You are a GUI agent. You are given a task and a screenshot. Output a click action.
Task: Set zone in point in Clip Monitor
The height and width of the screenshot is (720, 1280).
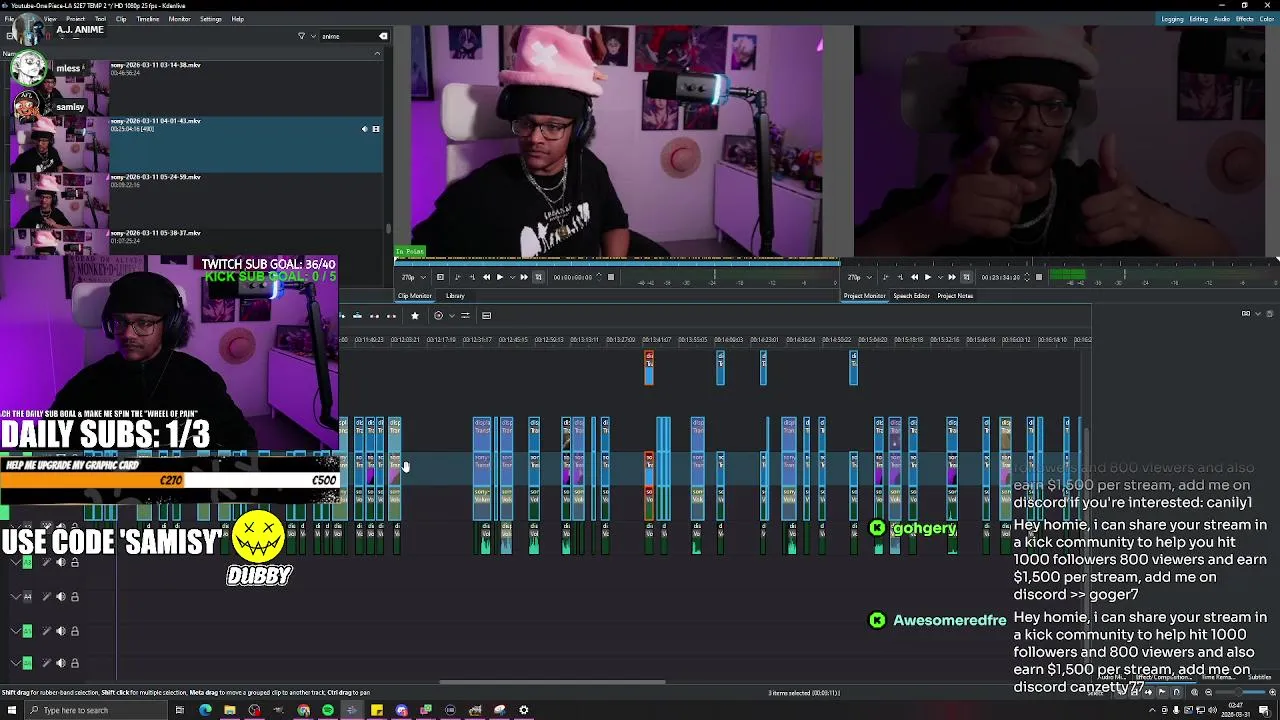[x=457, y=277]
